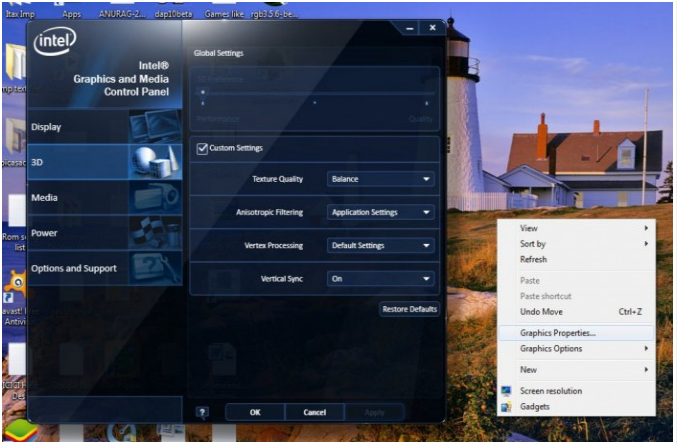
Task: Click the Restore Defaults button
Action: click(409, 309)
